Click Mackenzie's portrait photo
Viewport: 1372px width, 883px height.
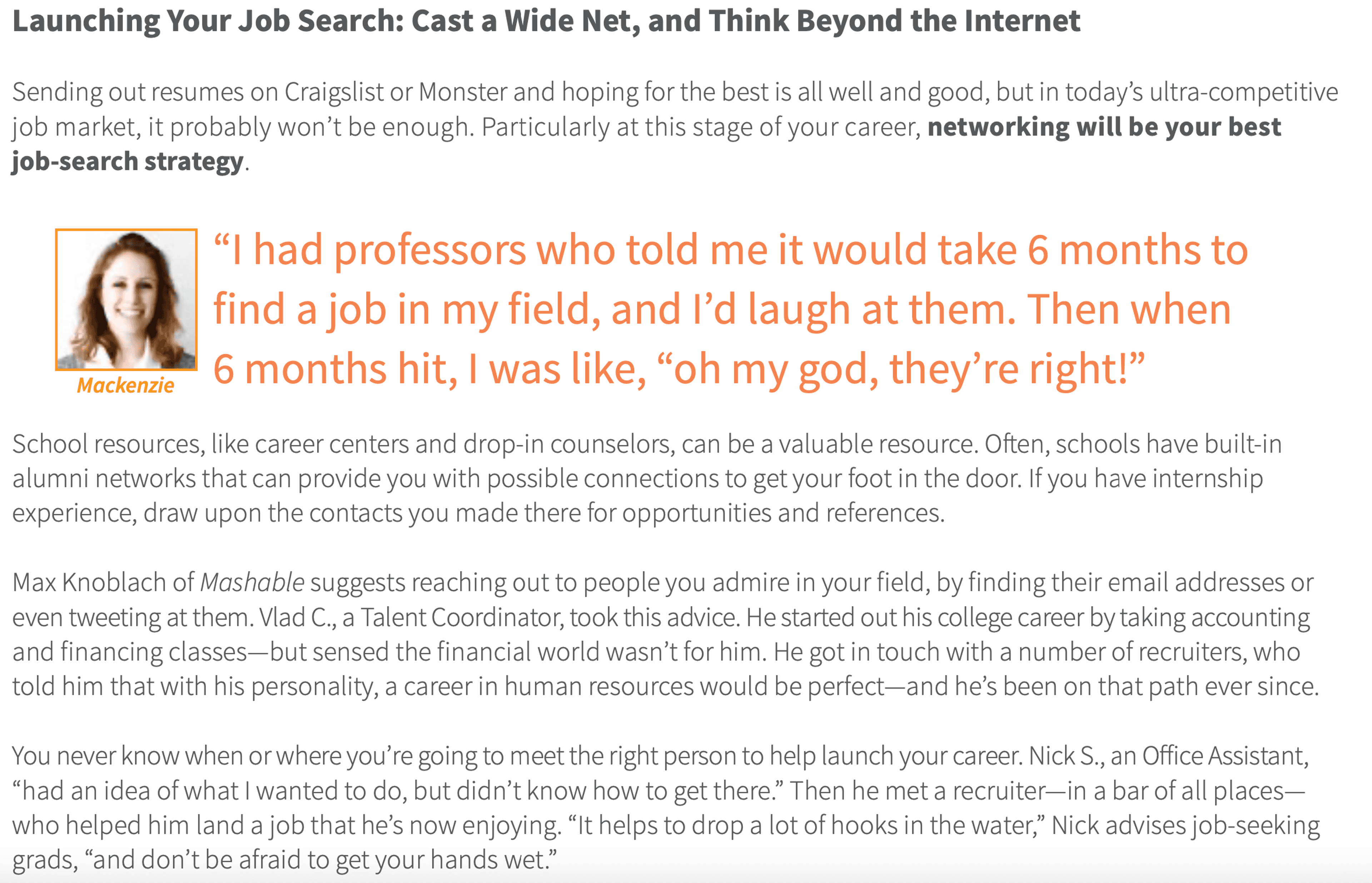(126, 299)
